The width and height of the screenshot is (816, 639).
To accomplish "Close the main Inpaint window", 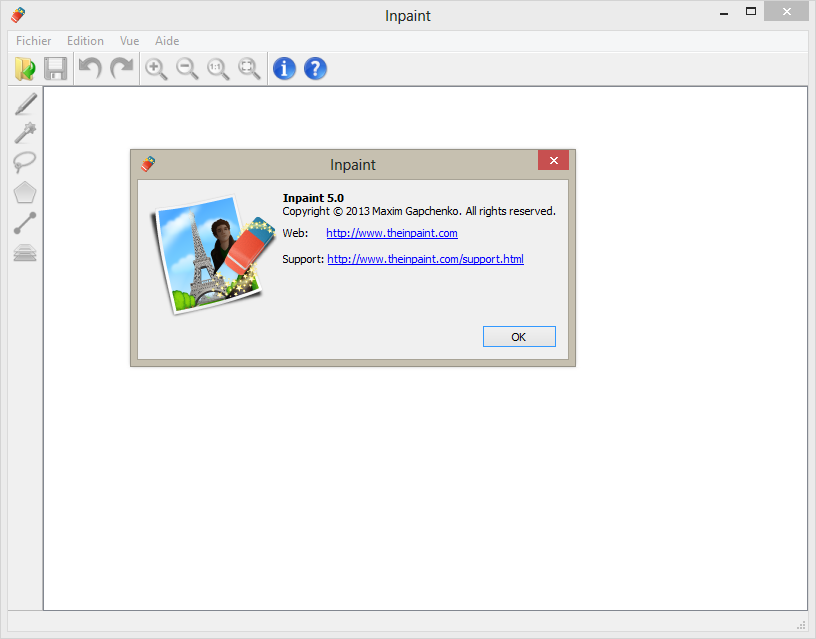I will (786, 11).
